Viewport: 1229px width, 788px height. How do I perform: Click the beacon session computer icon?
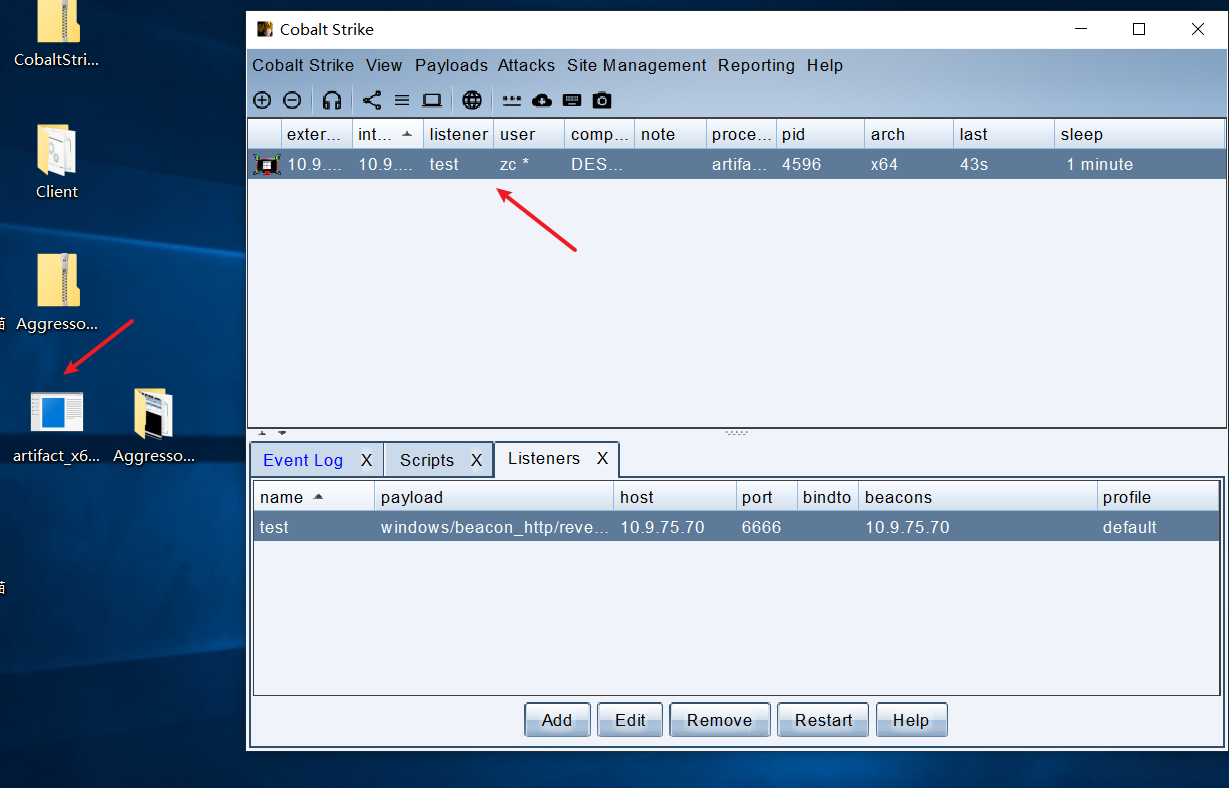point(266,164)
